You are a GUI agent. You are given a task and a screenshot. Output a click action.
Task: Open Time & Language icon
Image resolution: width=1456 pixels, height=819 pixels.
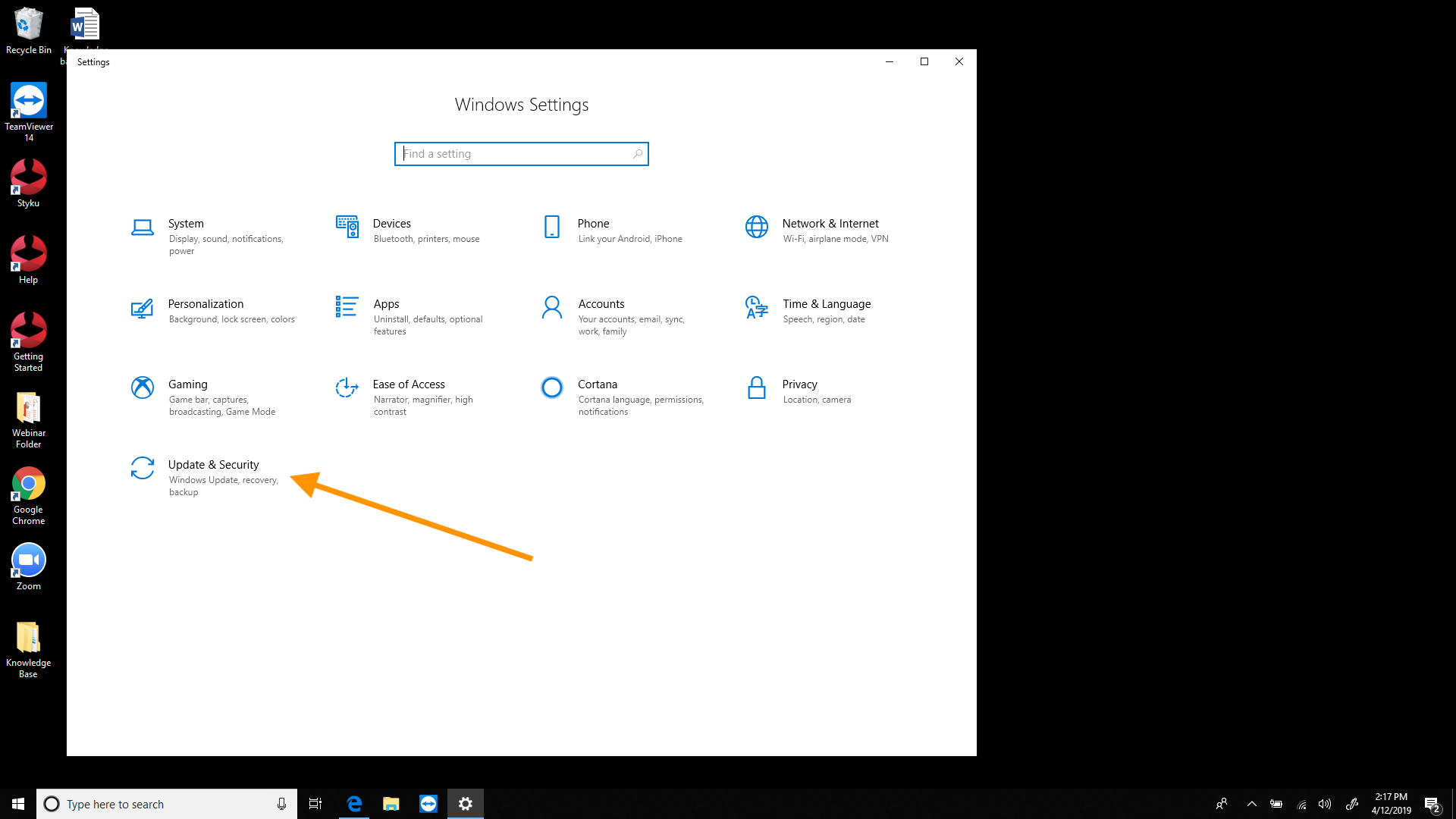click(756, 307)
